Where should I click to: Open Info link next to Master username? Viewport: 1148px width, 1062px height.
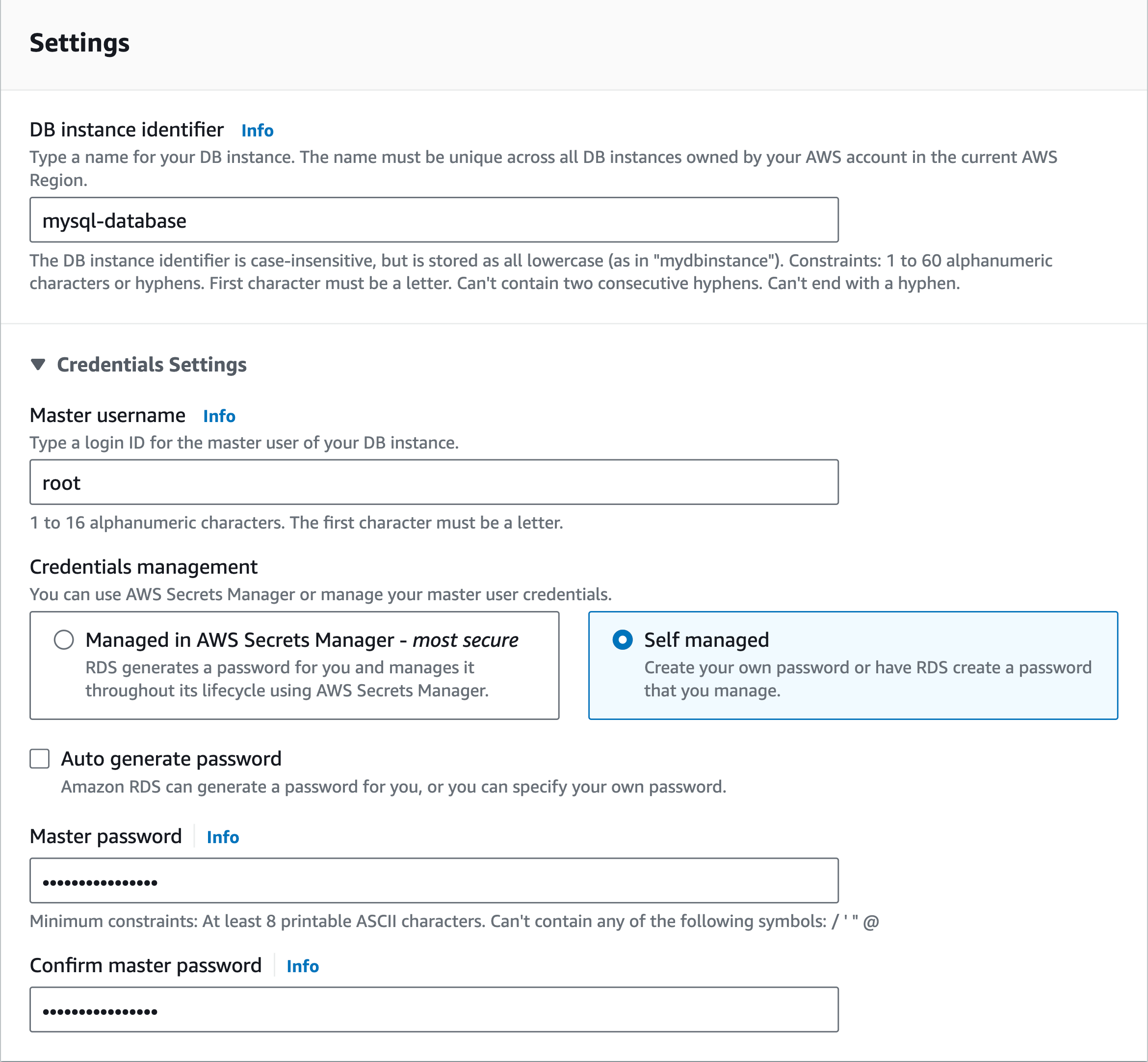tap(219, 416)
